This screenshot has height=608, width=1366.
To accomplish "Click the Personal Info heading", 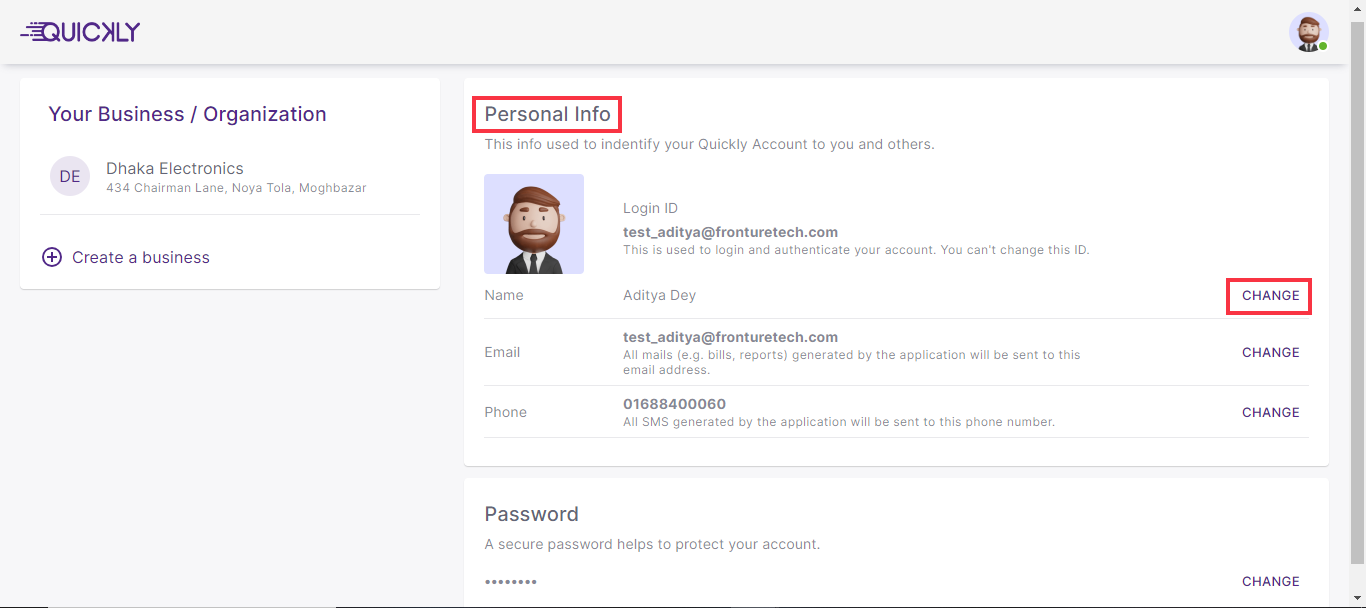I will [x=547, y=115].
